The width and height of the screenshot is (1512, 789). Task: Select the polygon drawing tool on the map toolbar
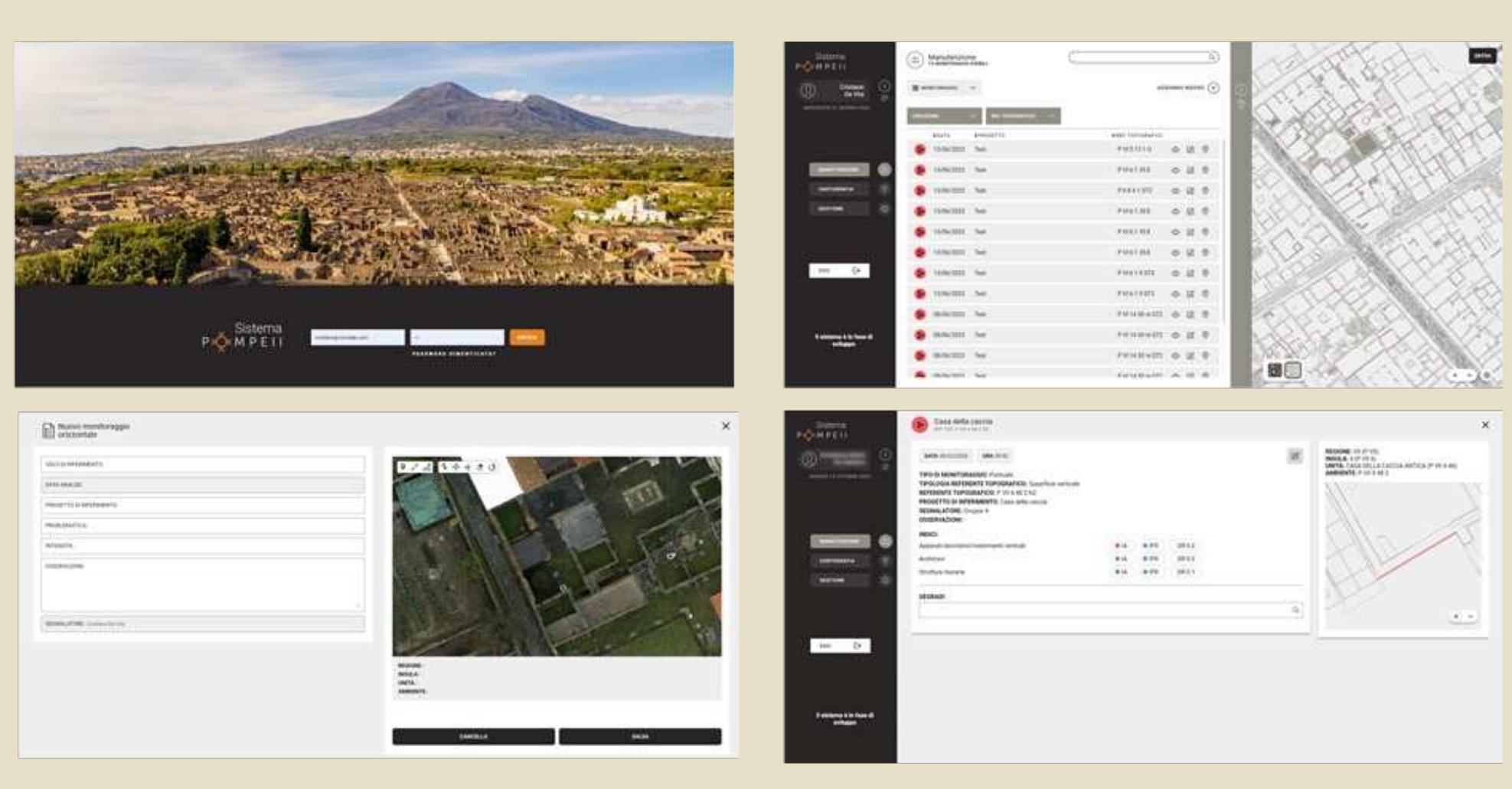pyautogui.click(x=428, y=467)
